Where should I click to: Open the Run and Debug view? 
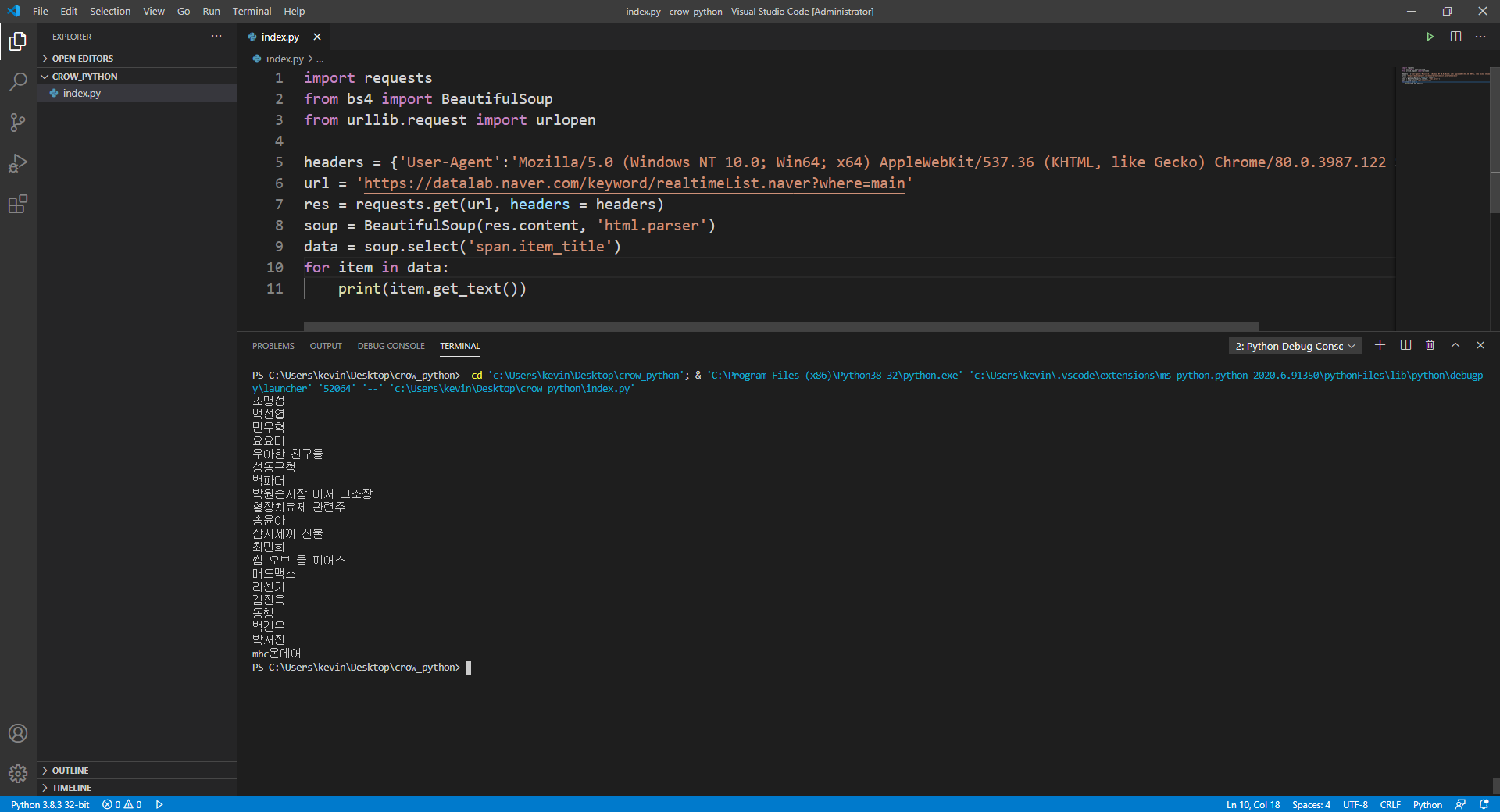click(x=18, y=163)
